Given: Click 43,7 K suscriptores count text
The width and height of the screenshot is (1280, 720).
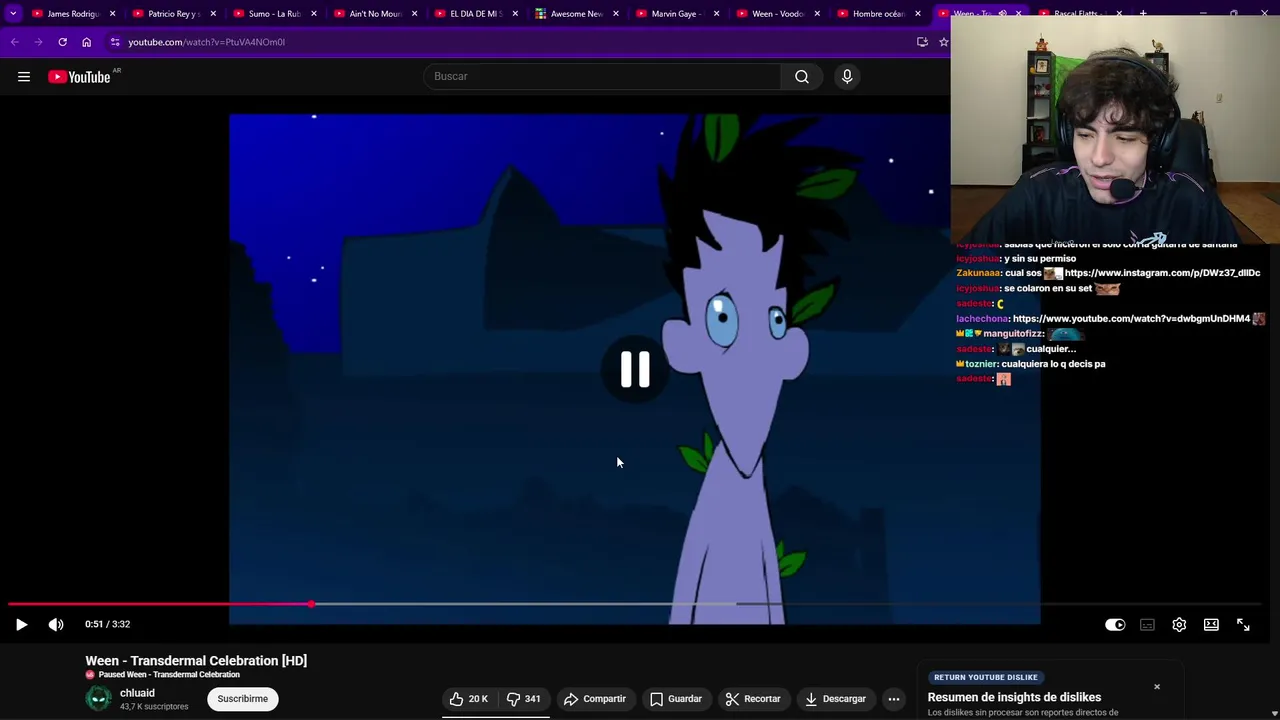Looking at the screenshot, I should (154, 707).
